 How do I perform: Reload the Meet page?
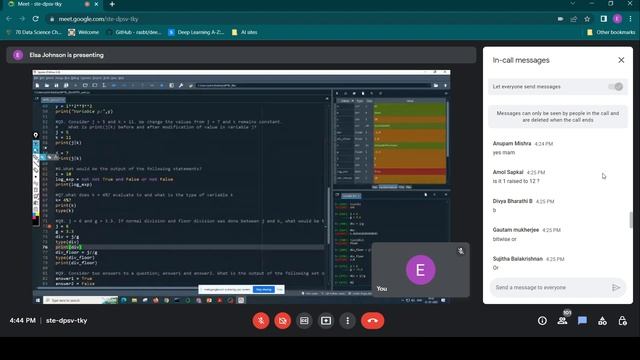36,19
